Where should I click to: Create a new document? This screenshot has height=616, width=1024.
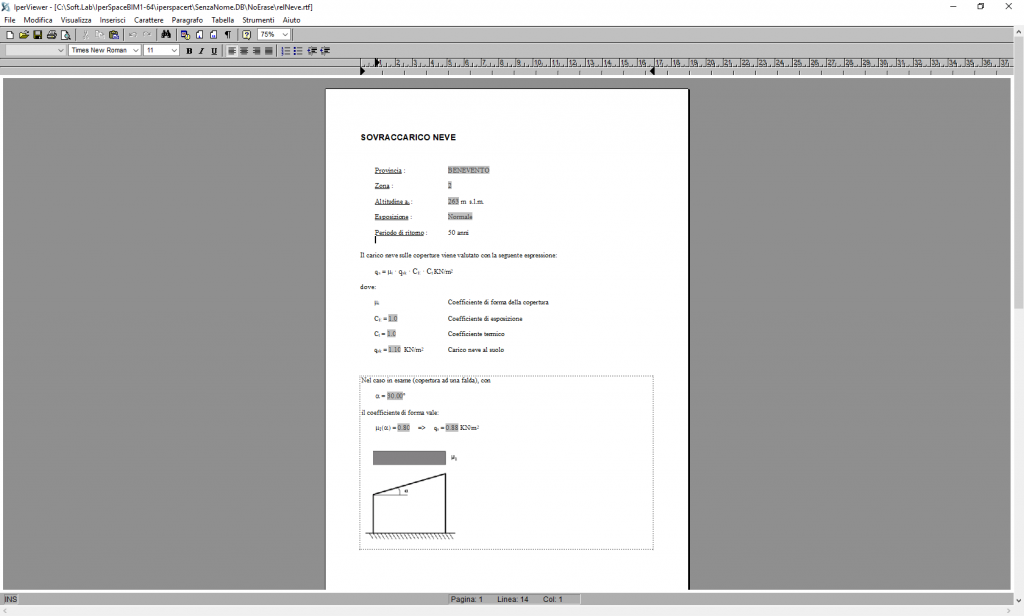pyautogui.click(x=10, y=35)
